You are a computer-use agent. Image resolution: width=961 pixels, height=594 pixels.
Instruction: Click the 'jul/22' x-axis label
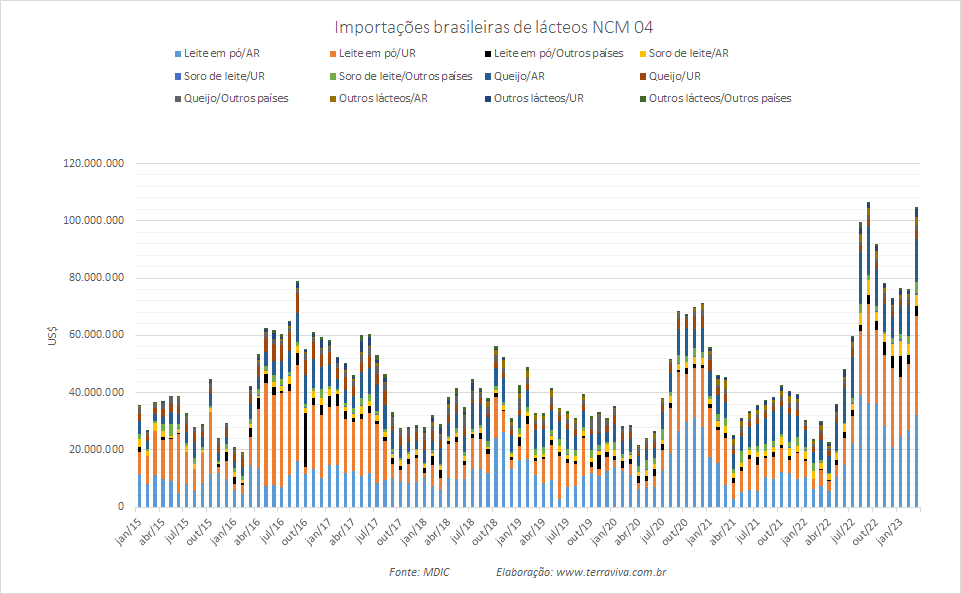[x=841, y=530]
